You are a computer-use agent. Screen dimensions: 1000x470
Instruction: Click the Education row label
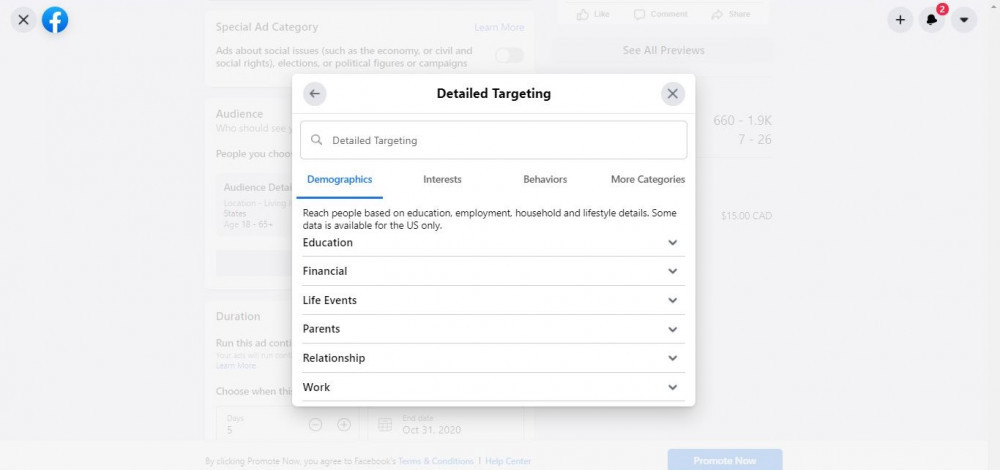tap(328, 242)
